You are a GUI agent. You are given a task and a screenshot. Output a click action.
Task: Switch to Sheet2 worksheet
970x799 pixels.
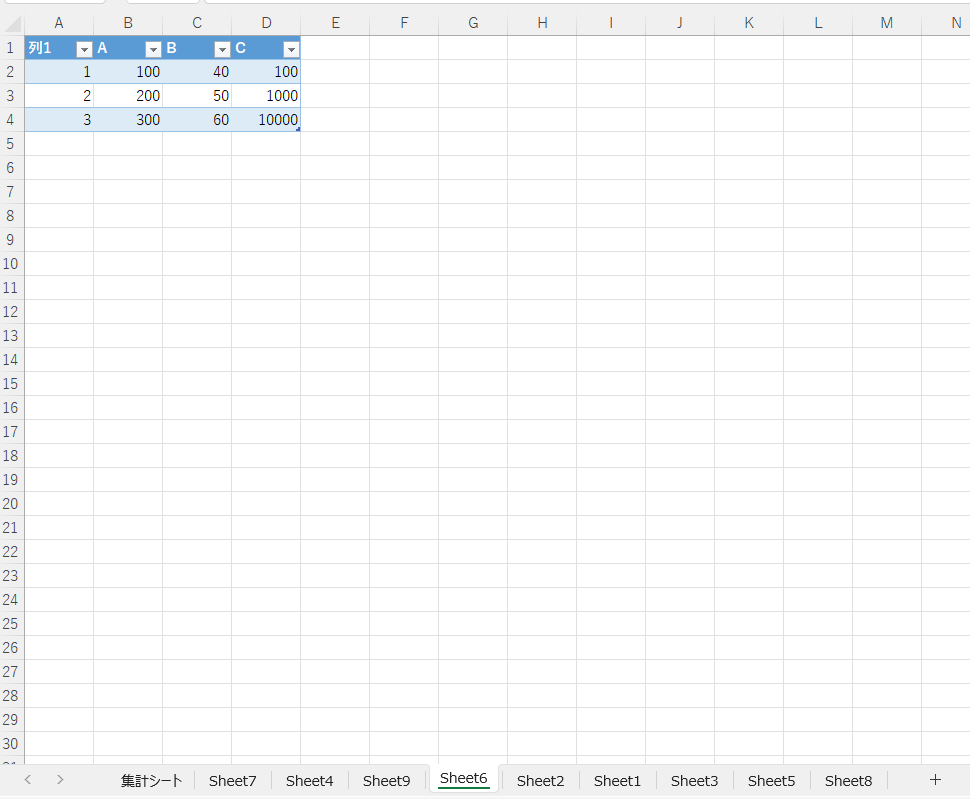541,781
